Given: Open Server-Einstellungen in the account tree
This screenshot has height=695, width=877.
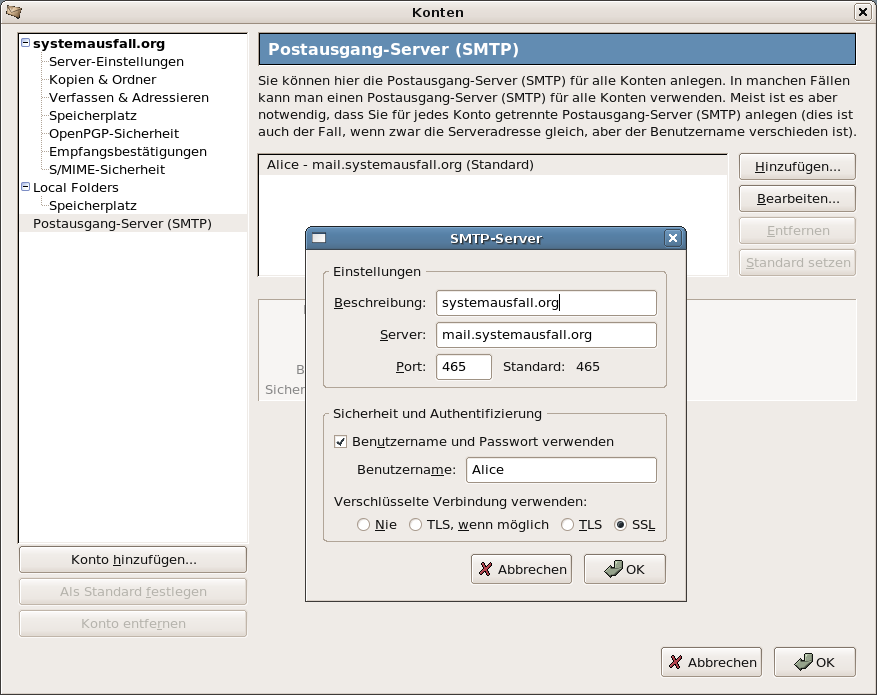Looking at the screenshot, I should tap(116, 62).
